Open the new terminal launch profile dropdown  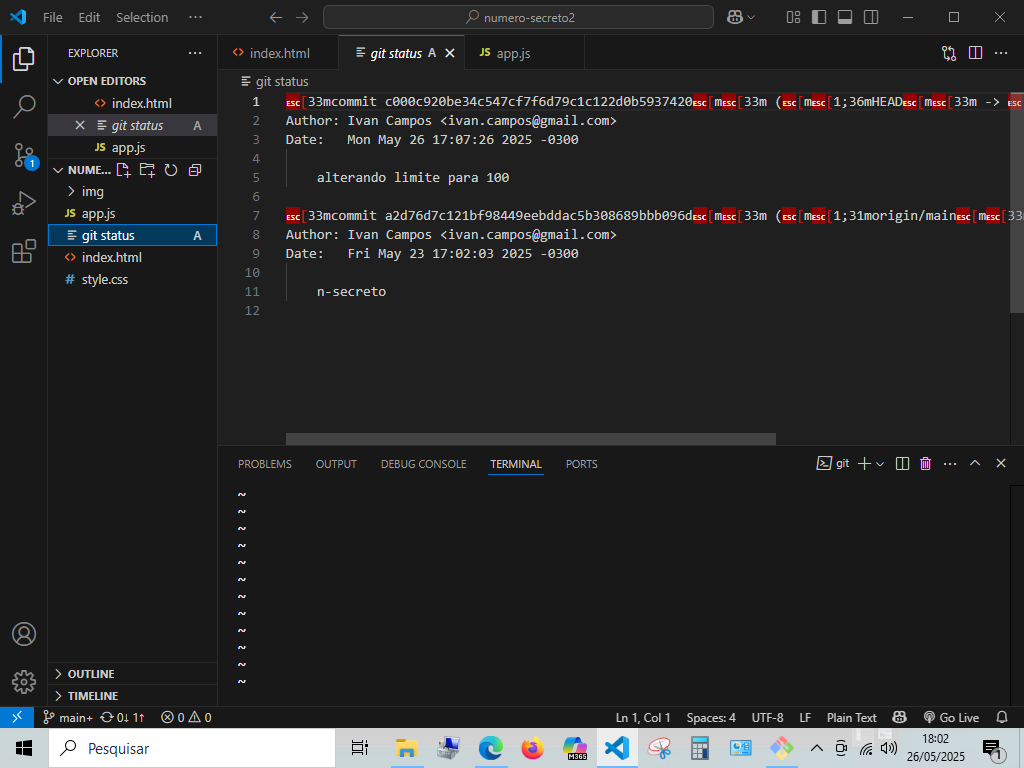[x=880, y=464]
